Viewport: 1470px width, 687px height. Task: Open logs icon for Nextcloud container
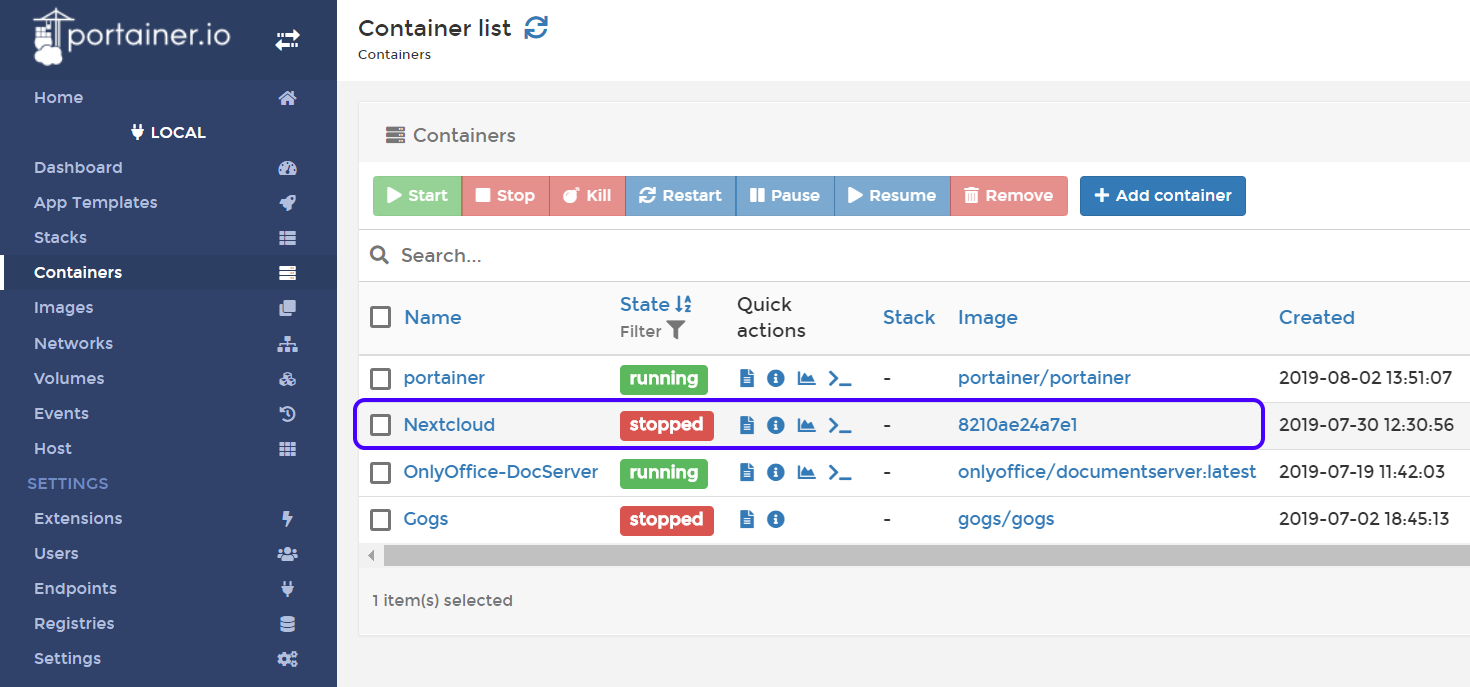[746, 425]
